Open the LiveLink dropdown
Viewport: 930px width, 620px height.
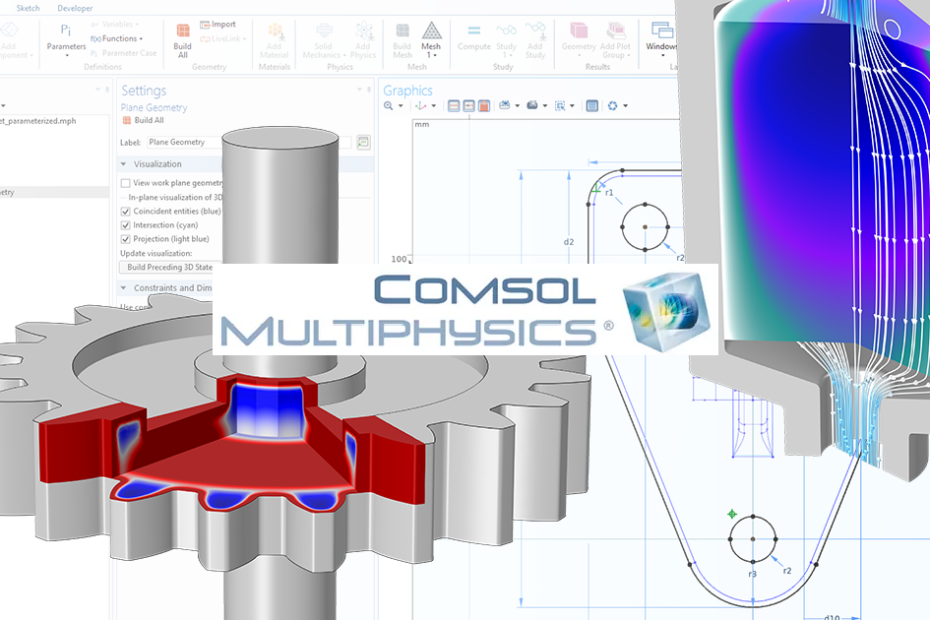tap(223, 39)
